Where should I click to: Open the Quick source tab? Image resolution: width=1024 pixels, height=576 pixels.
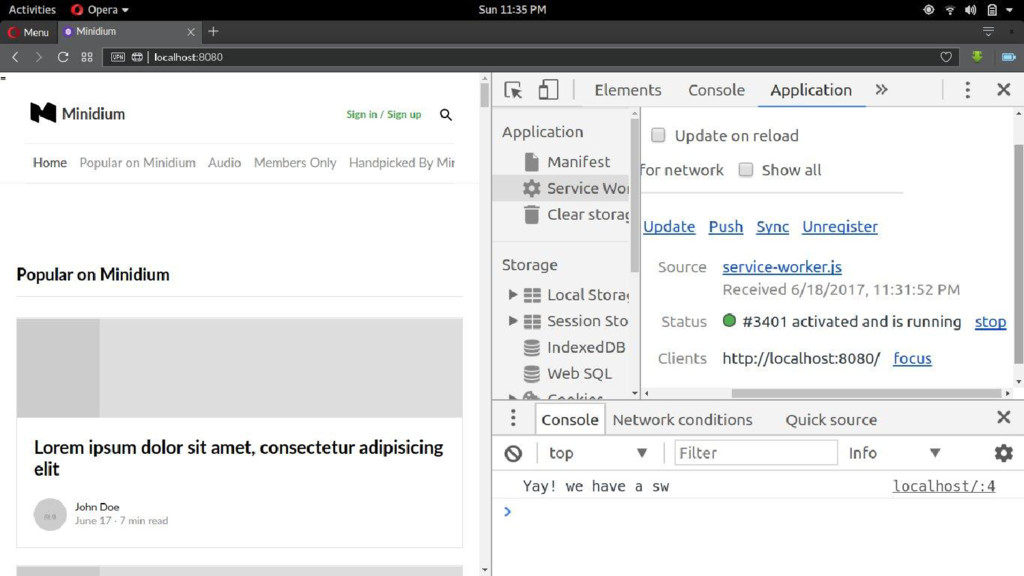point(831,420)
